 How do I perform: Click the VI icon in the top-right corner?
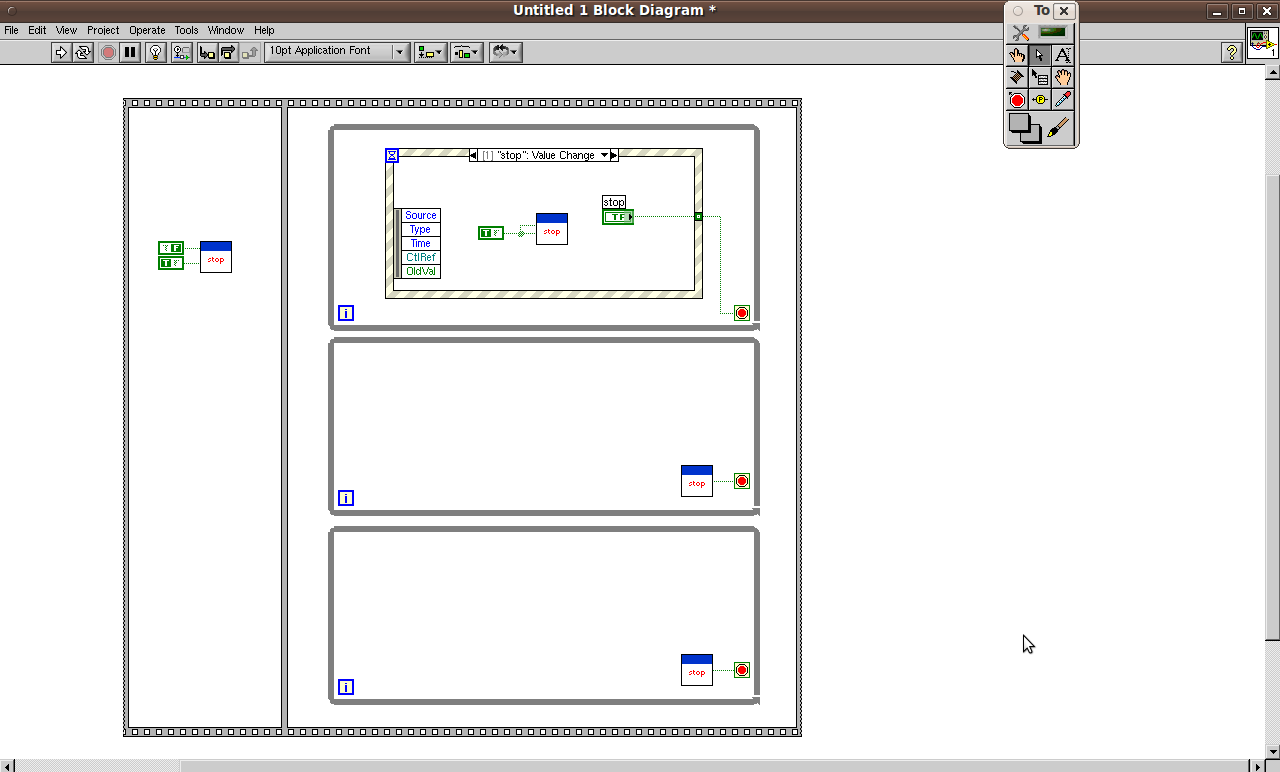coord(1261,42)
